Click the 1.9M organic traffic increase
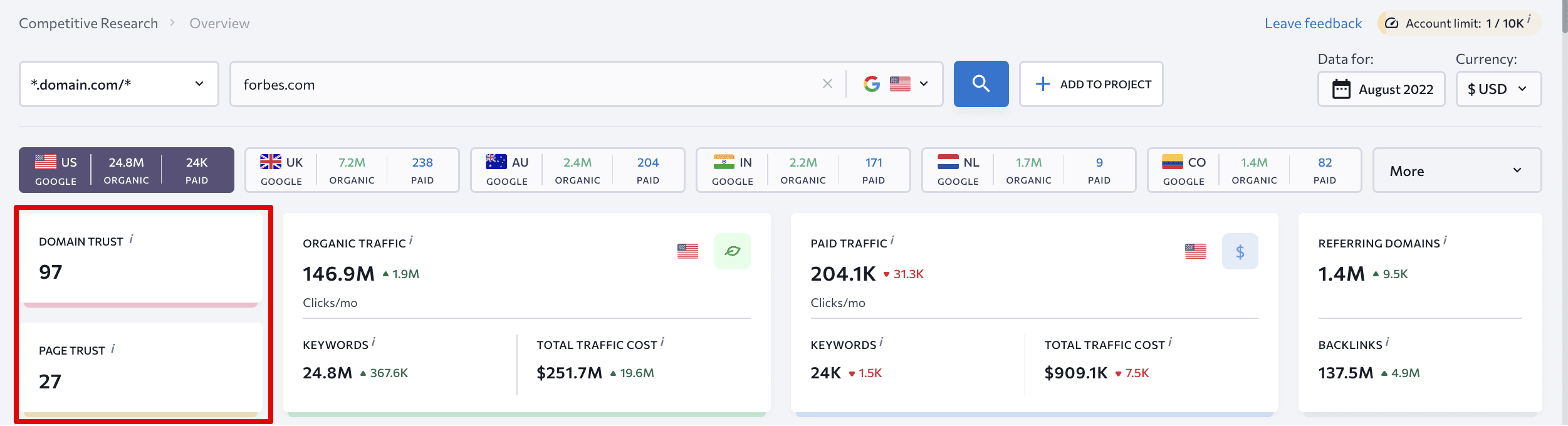The image size is (1568, 426). [400, 274]
